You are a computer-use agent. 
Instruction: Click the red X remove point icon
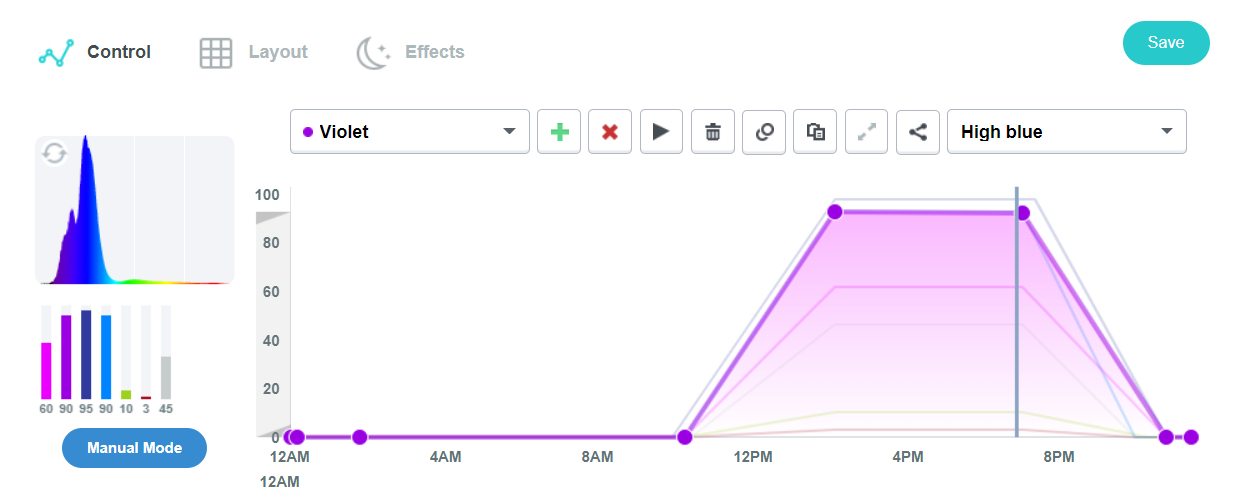click(x=610, y=132)
